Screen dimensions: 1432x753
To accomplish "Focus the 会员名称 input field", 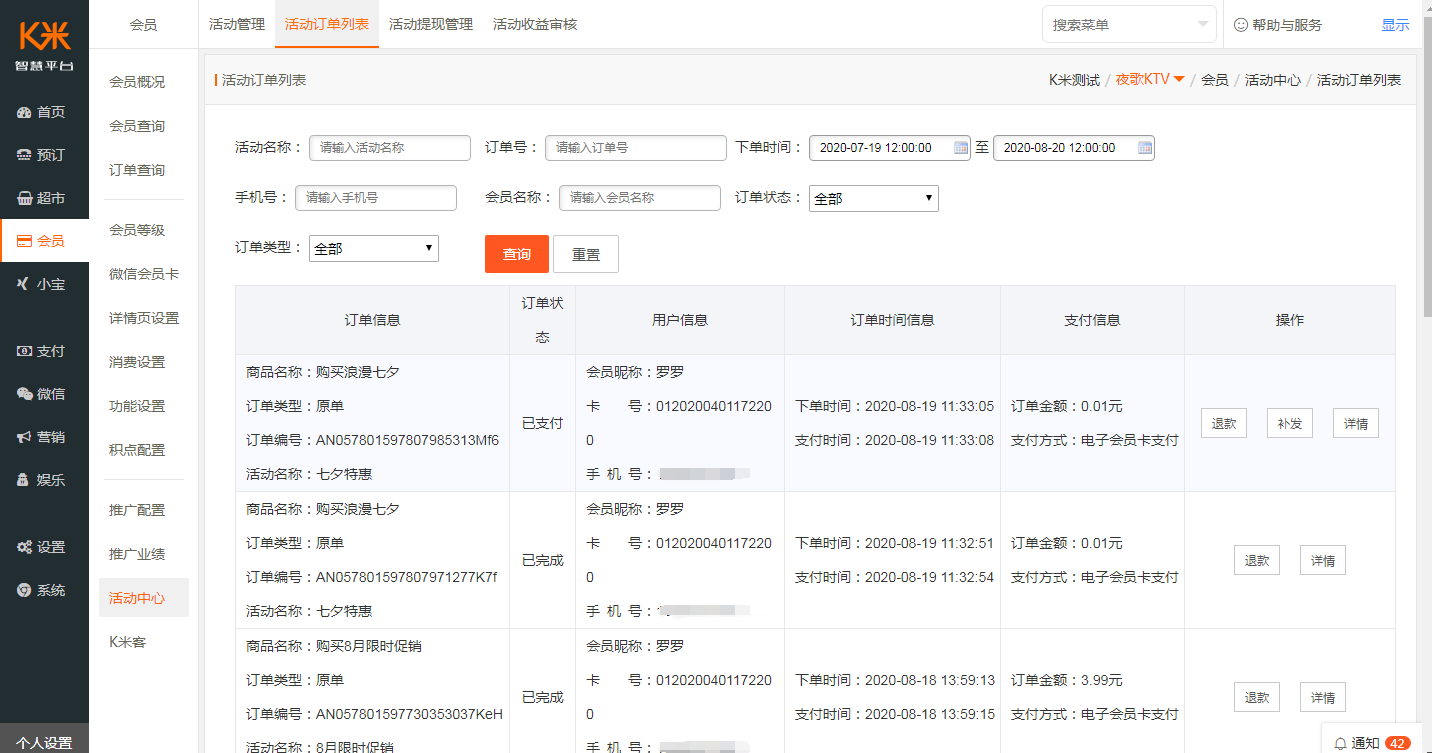I will point(640,198).
